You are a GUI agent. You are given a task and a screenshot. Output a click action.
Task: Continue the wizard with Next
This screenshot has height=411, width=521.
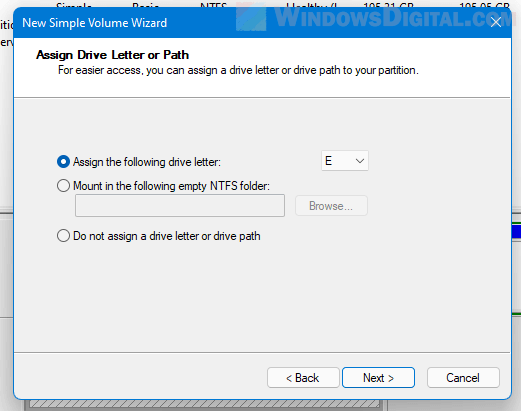click(x=378, y=378)
